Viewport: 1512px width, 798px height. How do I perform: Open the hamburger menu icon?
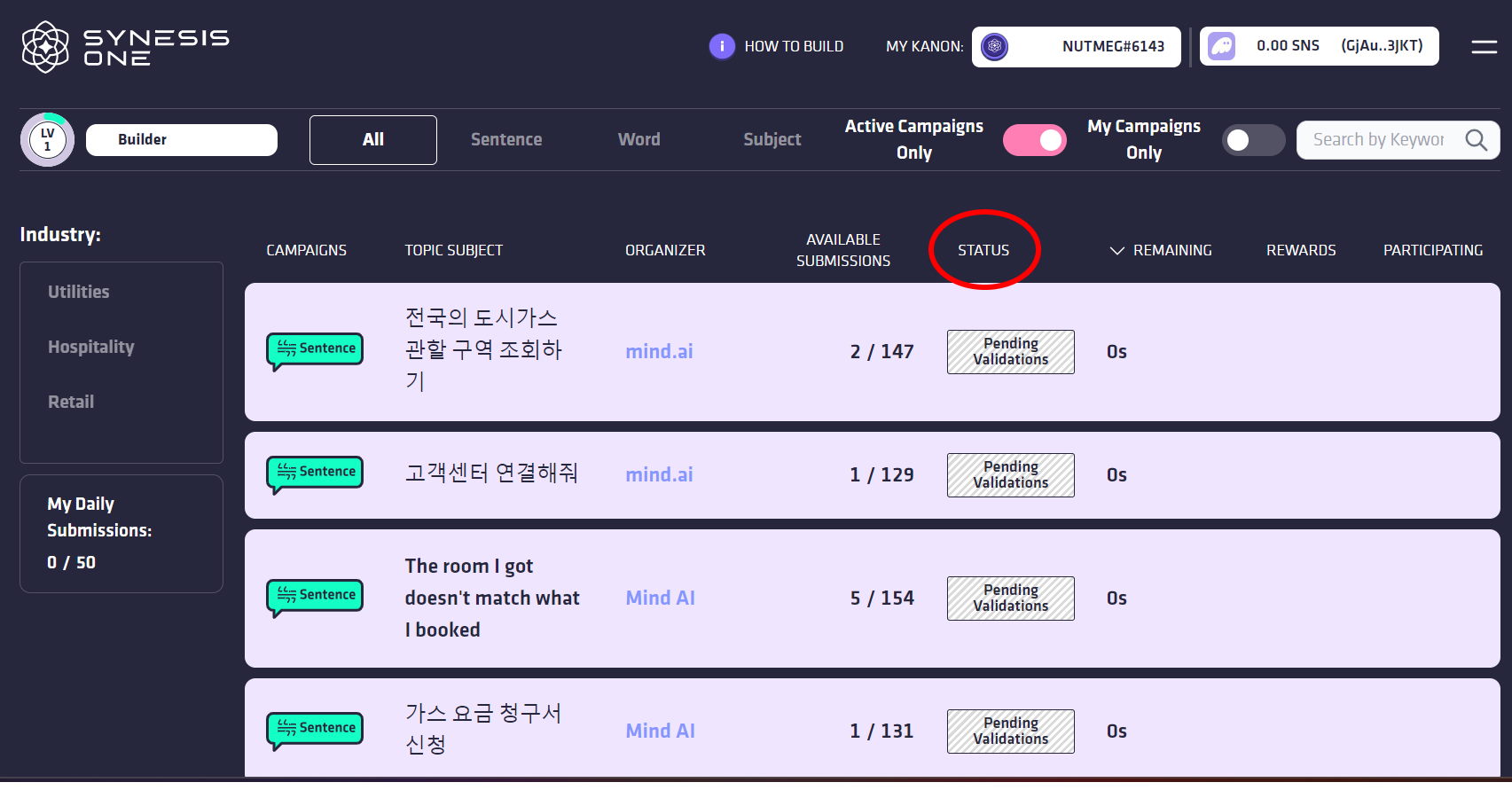tap(1484, 47)
